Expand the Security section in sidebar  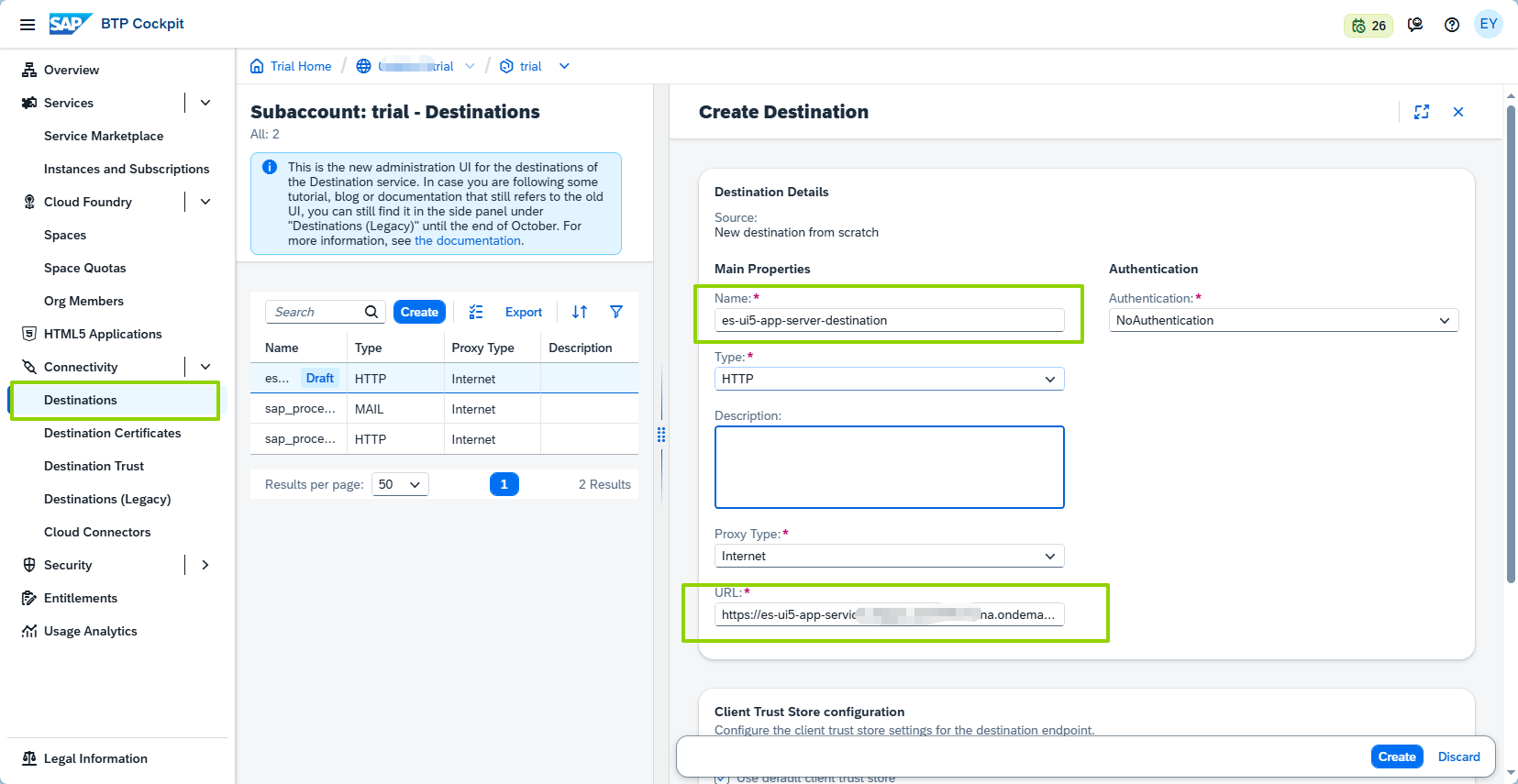205,565
